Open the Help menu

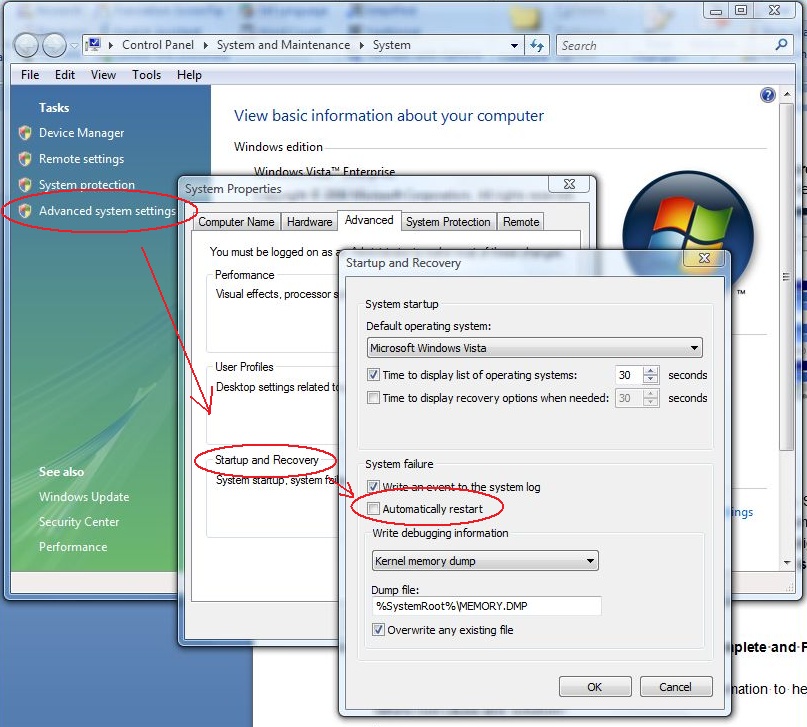[189, 75]
